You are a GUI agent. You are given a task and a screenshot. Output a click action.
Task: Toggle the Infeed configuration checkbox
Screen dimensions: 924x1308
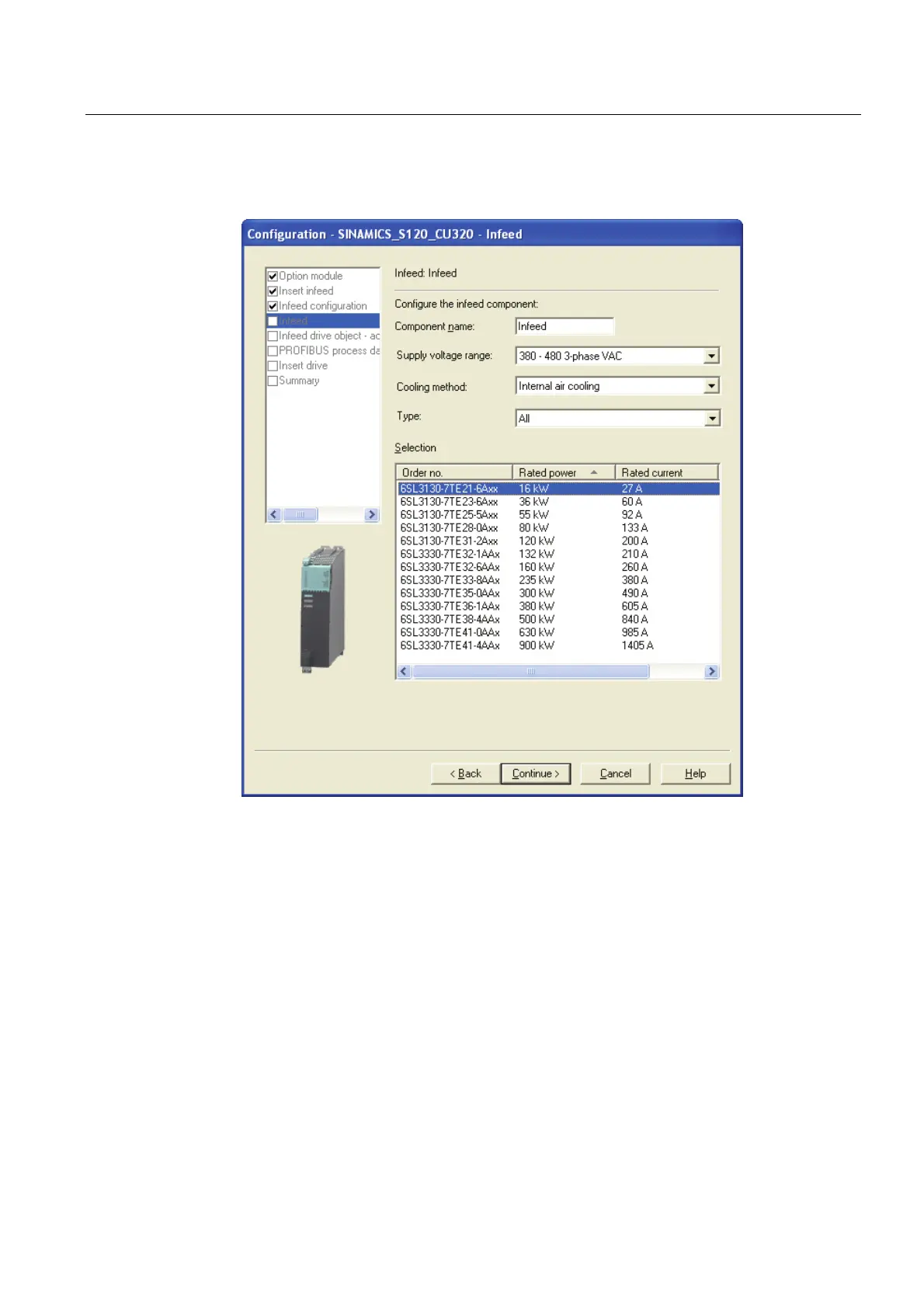pos(273,306)
